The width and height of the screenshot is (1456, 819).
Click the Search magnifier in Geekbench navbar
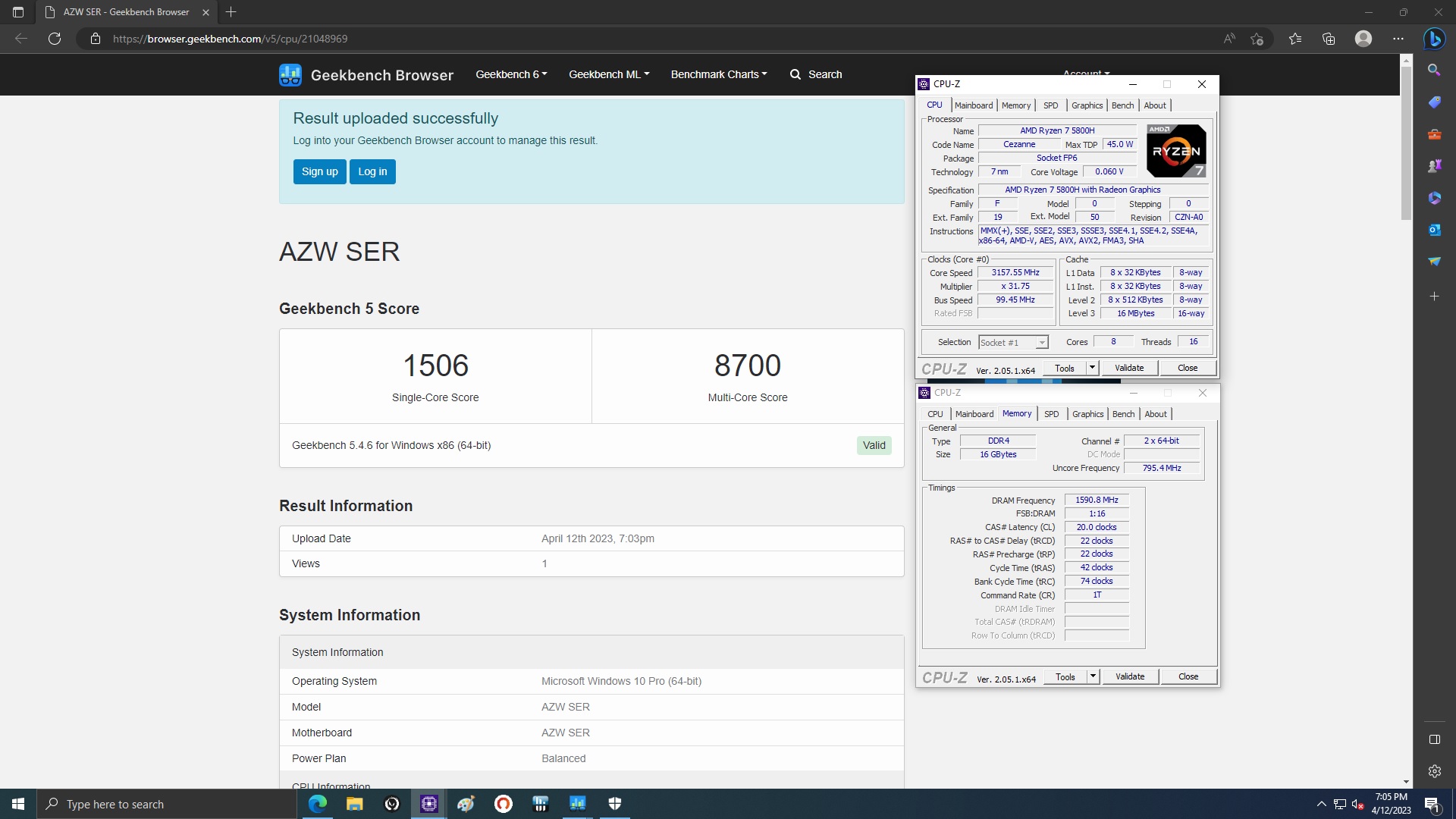tap(795, 74)
